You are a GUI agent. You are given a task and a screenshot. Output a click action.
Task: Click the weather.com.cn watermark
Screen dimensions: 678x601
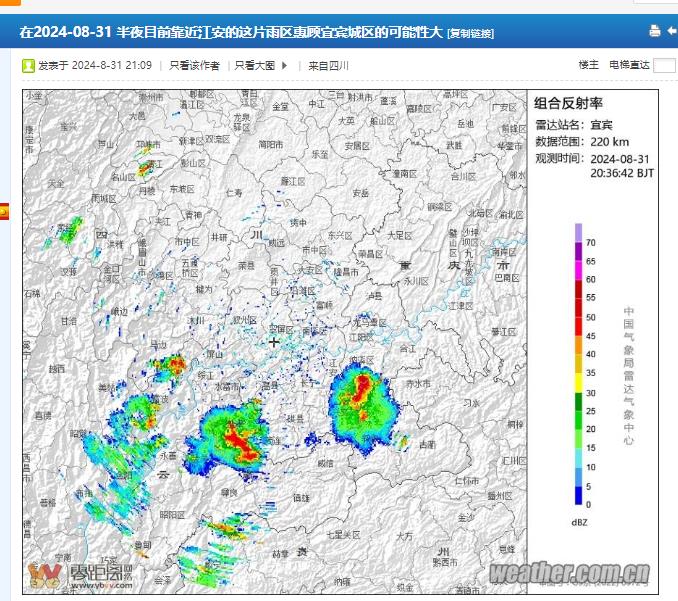(x=569, y=573)
